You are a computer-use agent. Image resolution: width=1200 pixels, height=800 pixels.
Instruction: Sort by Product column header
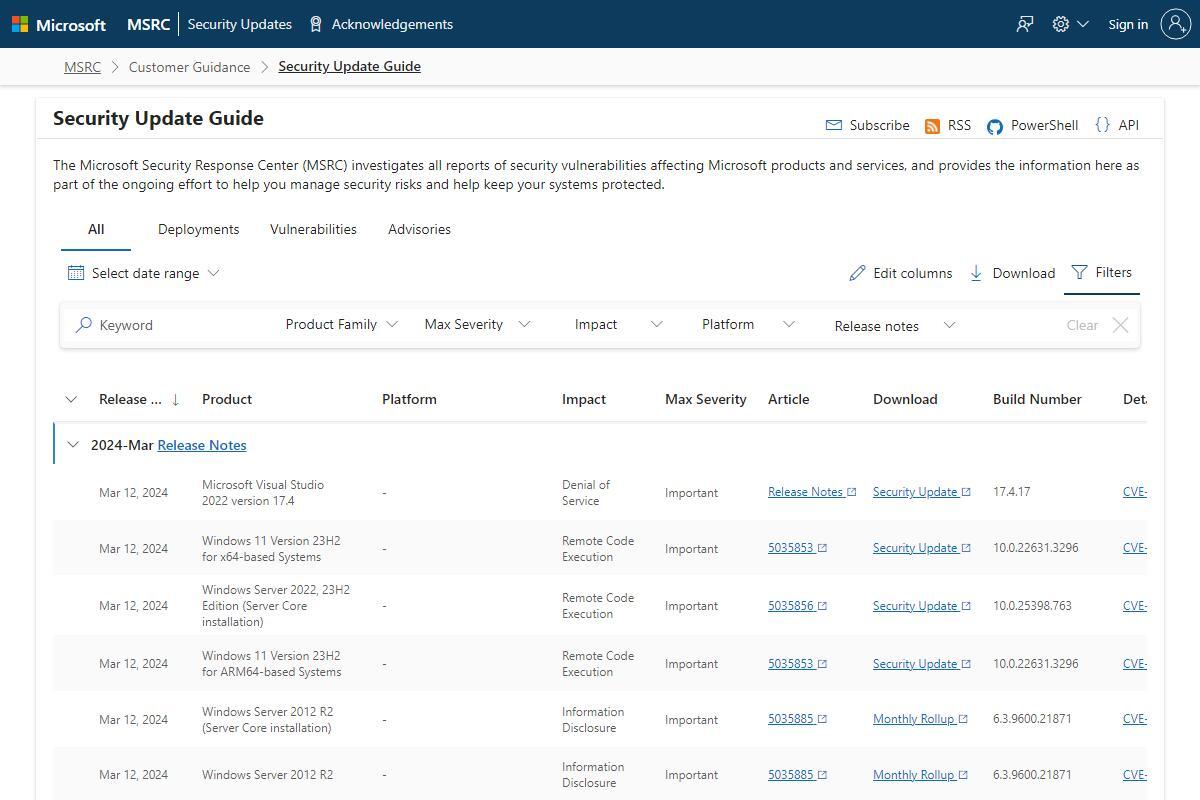227,399
